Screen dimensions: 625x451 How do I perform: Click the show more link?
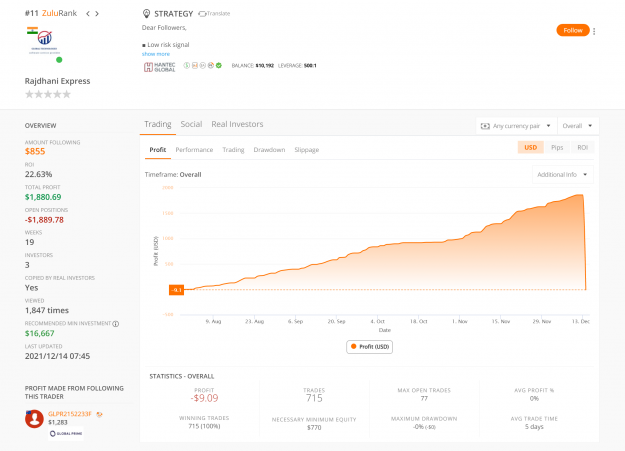pos(156,54)
